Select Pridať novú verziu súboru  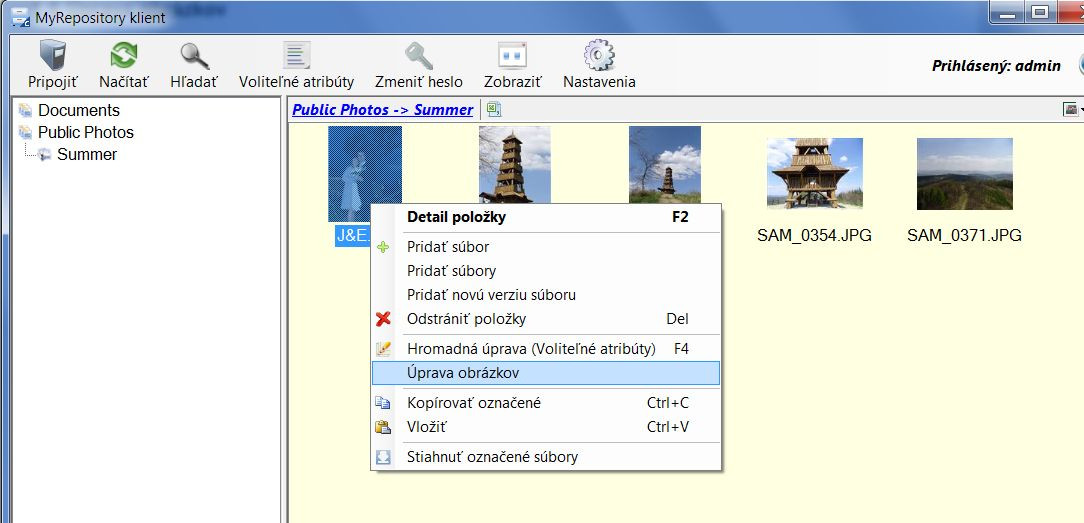point(546,295)
